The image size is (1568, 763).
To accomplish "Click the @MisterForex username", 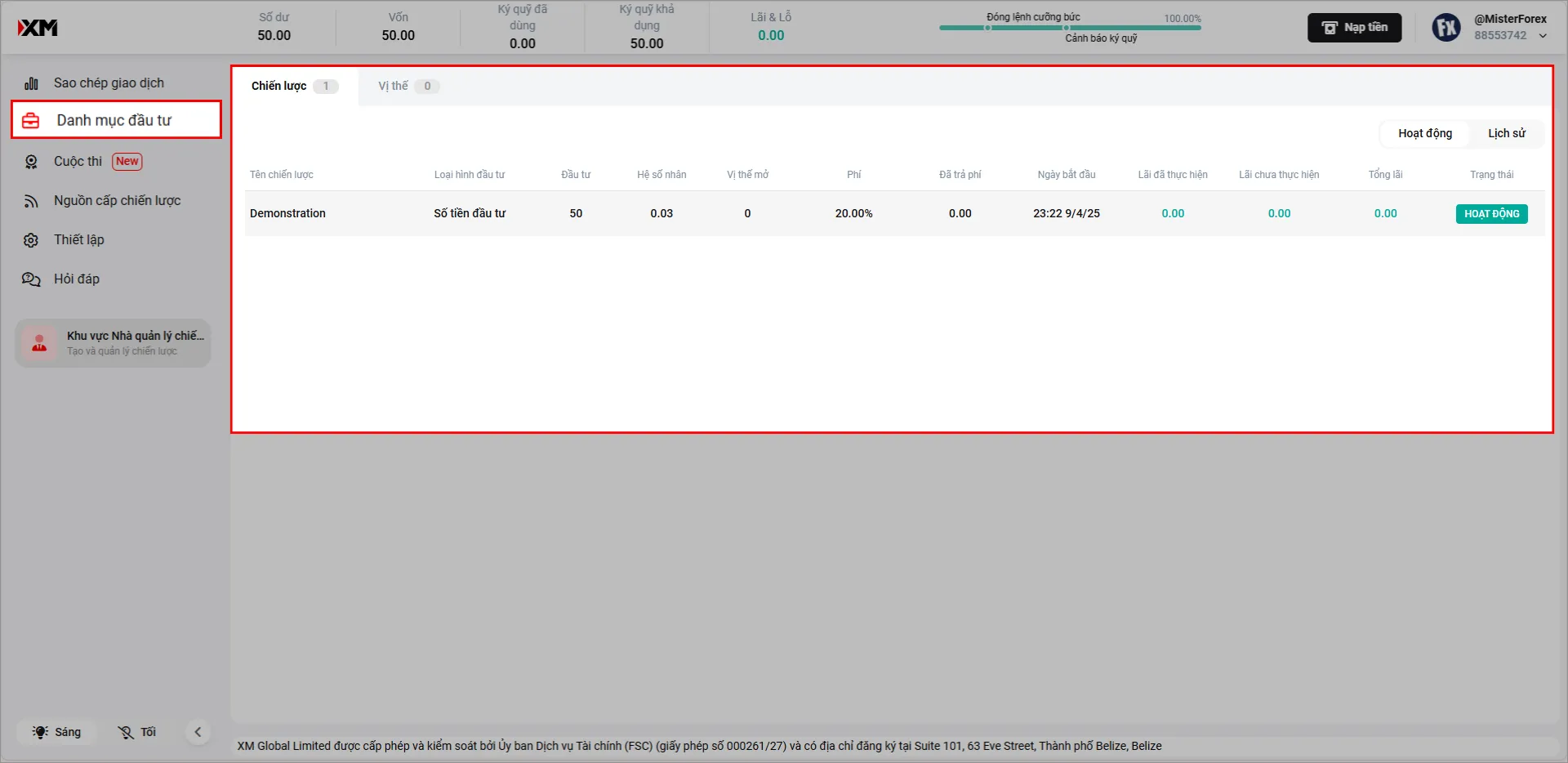I will click(1510, 20).
